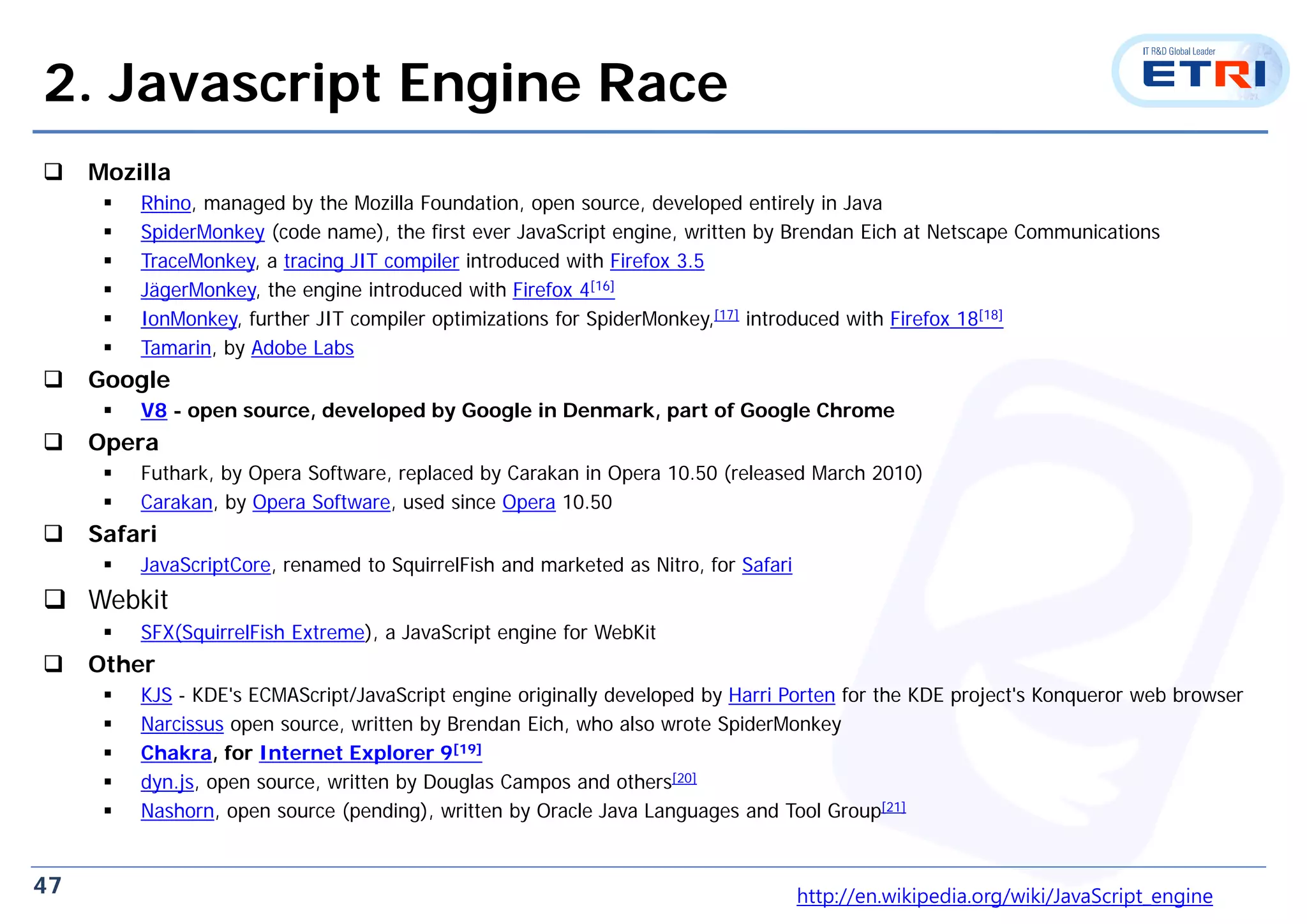The height and width of the screenshot is (924, 1307).
Task: Follow the IonMonkey link
Action: coord(189,319)
